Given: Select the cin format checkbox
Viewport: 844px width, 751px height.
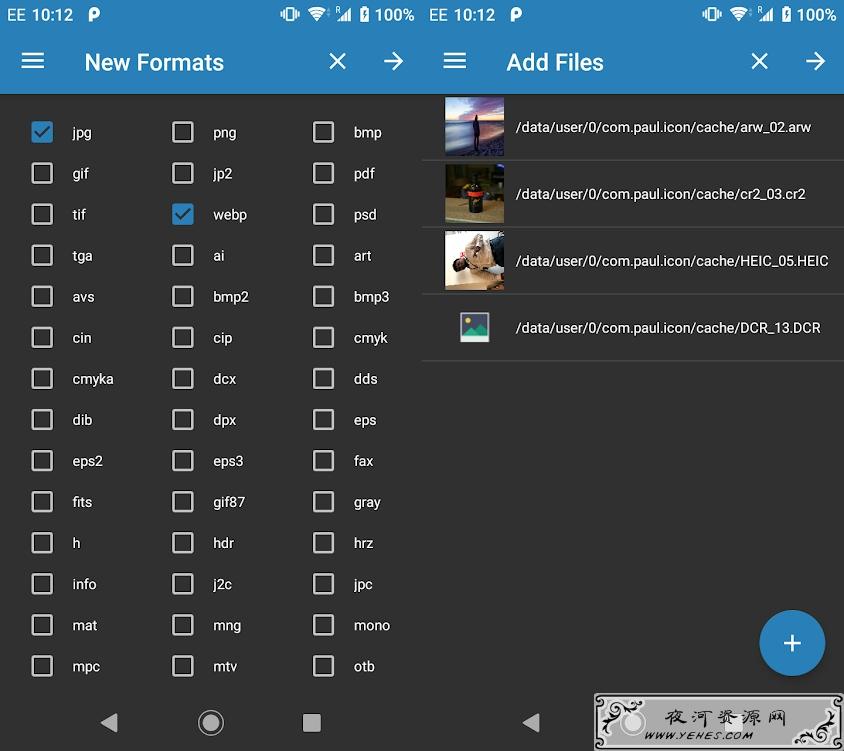Looking at the screenshot, I should tap(42, 338).
